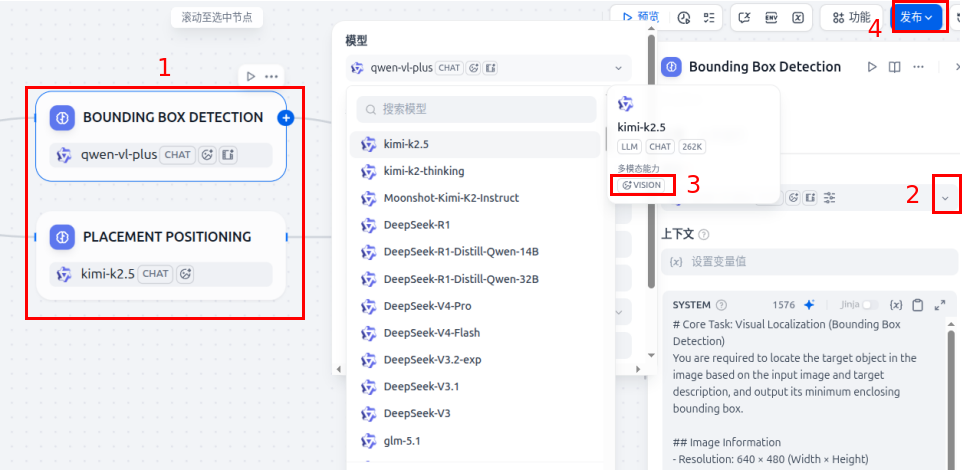This screenshot has height=471, width=963.
Task: Click the VISION tag in kimi-k2.5 tooltip
Action: click(641, 185)
